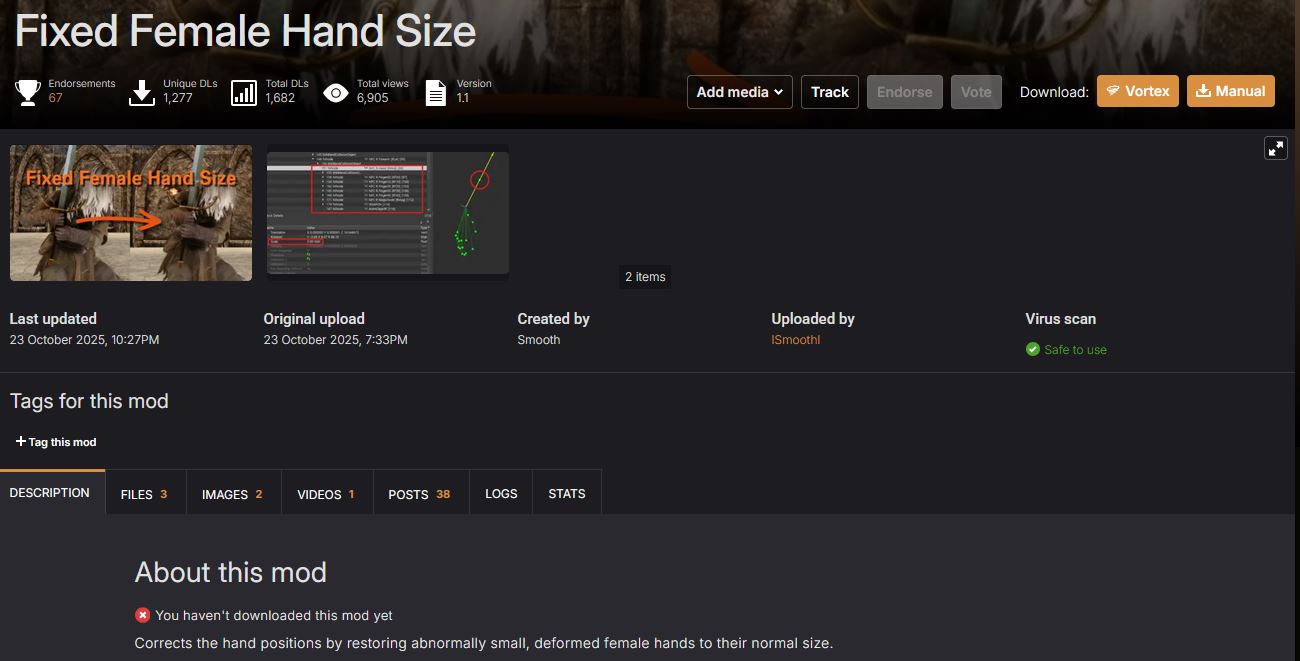This screenshot has width=1300, height=661.
Task: Click the green Safe to use checkmark
Action: click(1033, 349)
